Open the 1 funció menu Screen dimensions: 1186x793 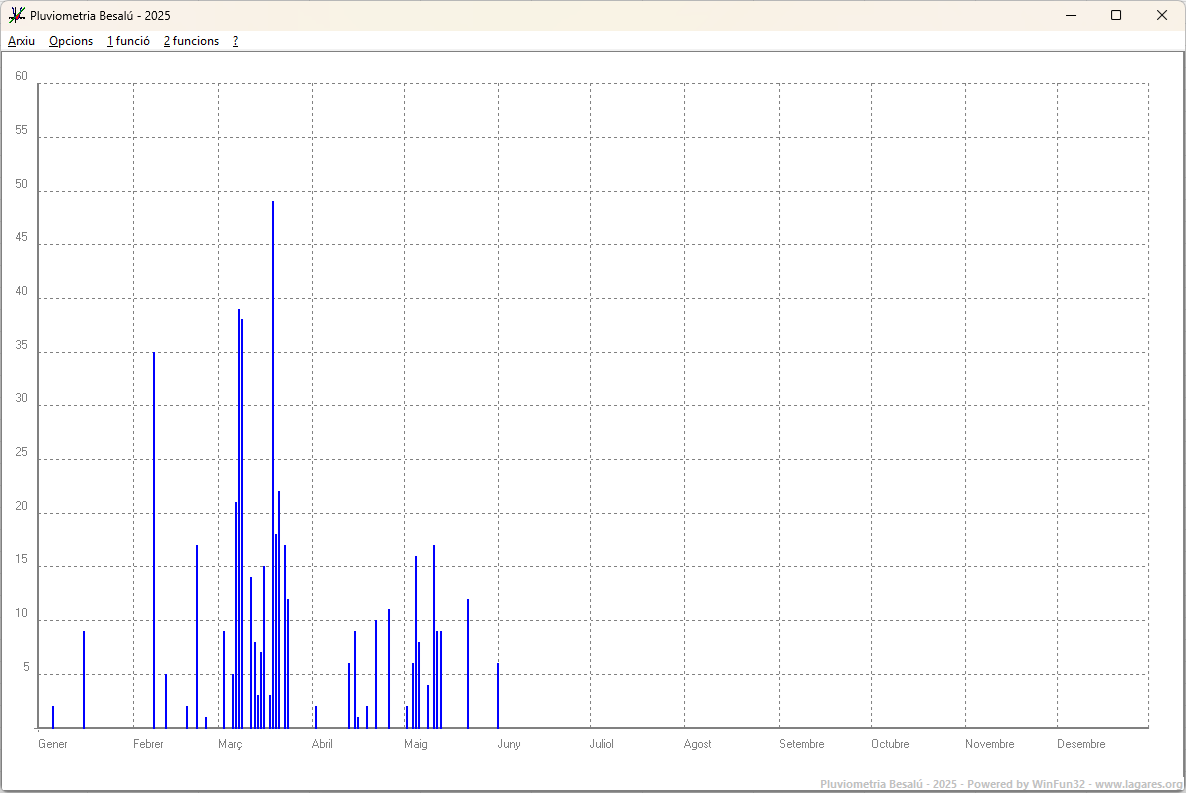point(129,41)
